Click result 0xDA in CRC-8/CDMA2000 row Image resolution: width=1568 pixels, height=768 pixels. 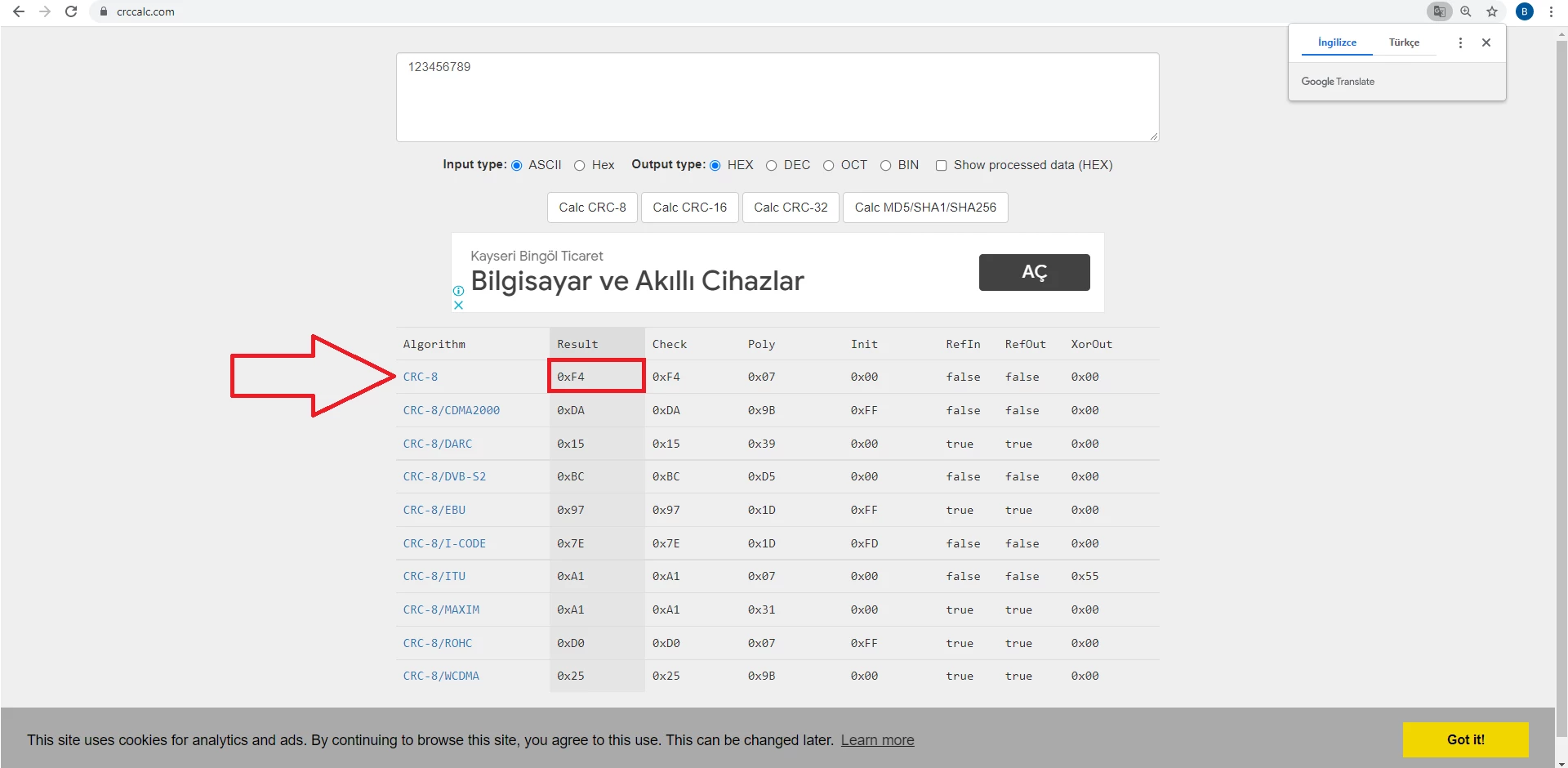(571, 410)
